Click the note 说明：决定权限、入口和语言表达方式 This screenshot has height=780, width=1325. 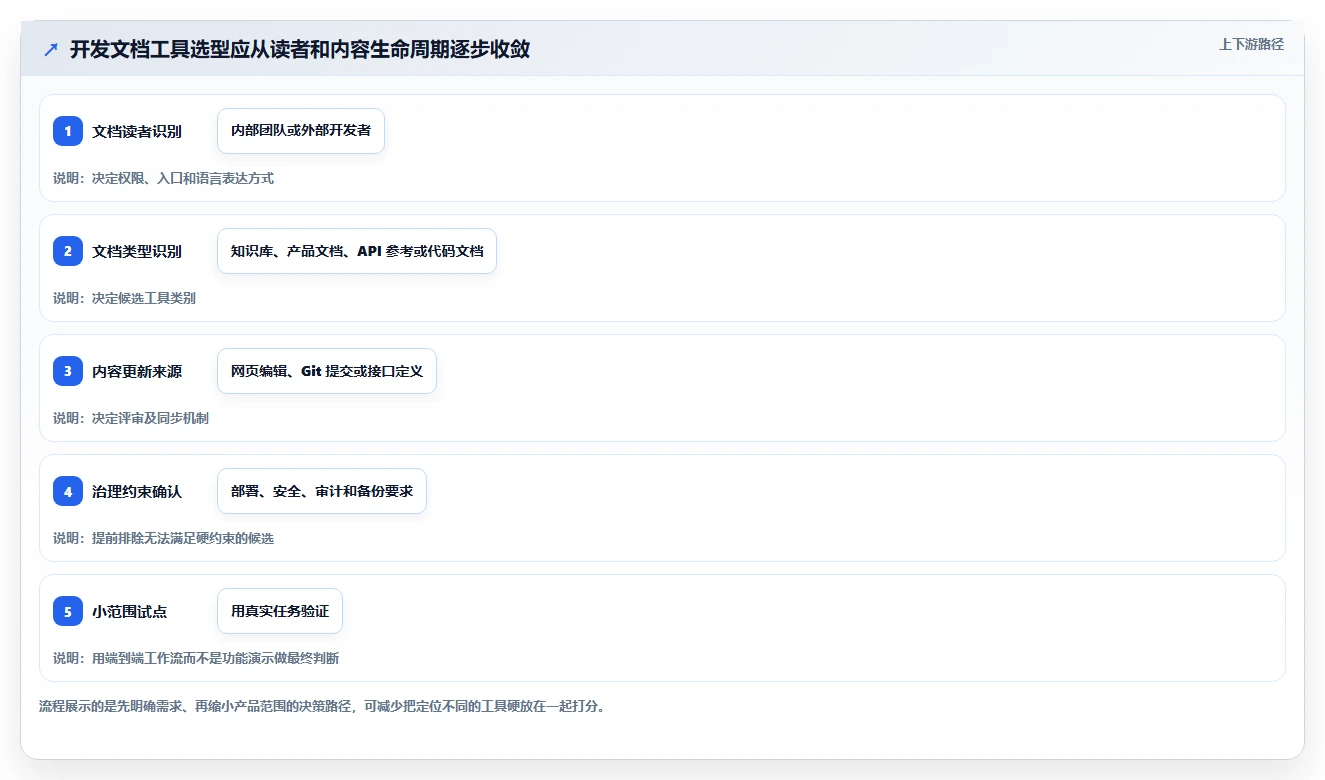pos(163,178)
